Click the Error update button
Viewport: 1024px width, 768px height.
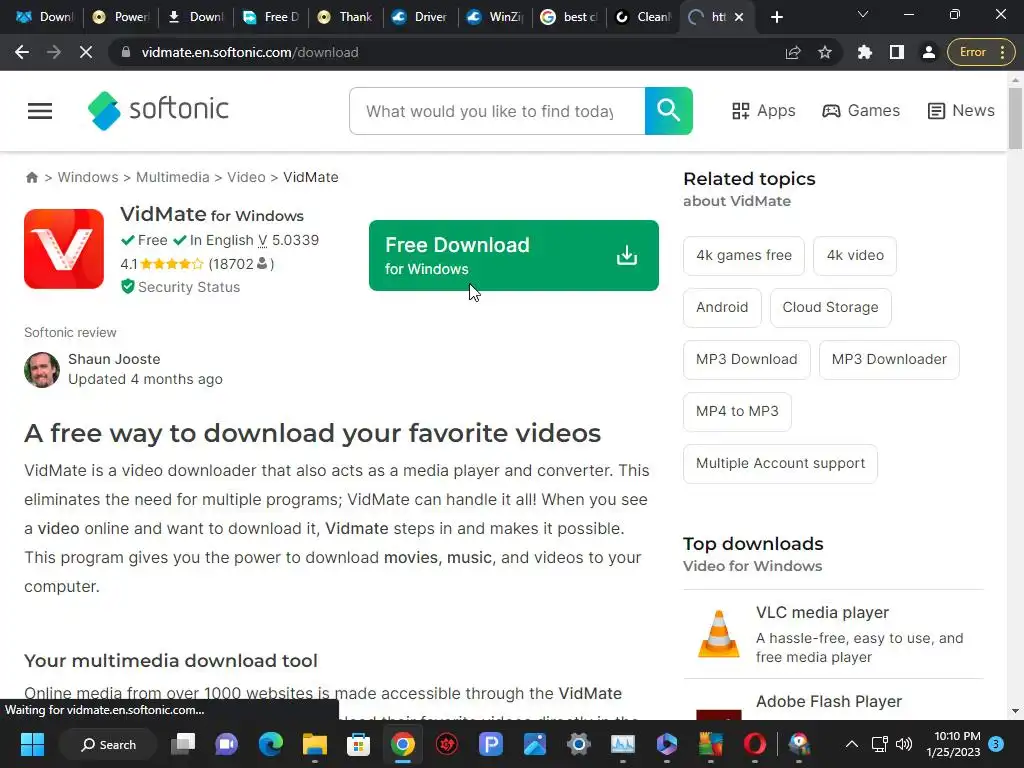981,52
